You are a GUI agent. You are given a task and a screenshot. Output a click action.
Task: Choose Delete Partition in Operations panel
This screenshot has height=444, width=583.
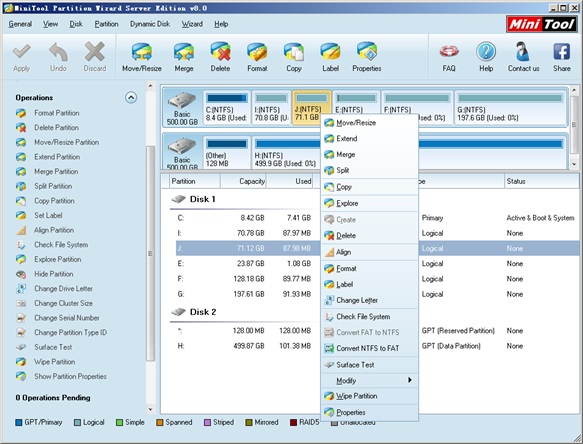click(56, 128)
